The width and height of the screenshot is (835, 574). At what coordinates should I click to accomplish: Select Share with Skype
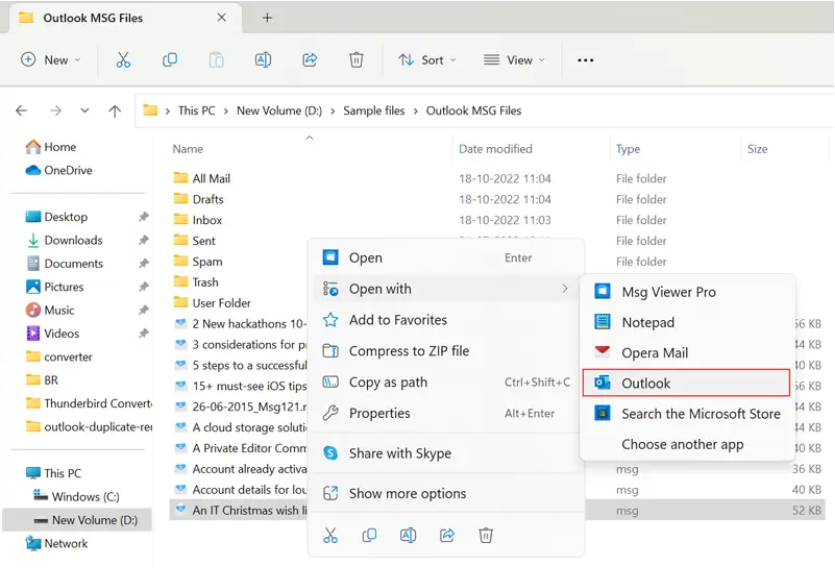tap(446, 453)
